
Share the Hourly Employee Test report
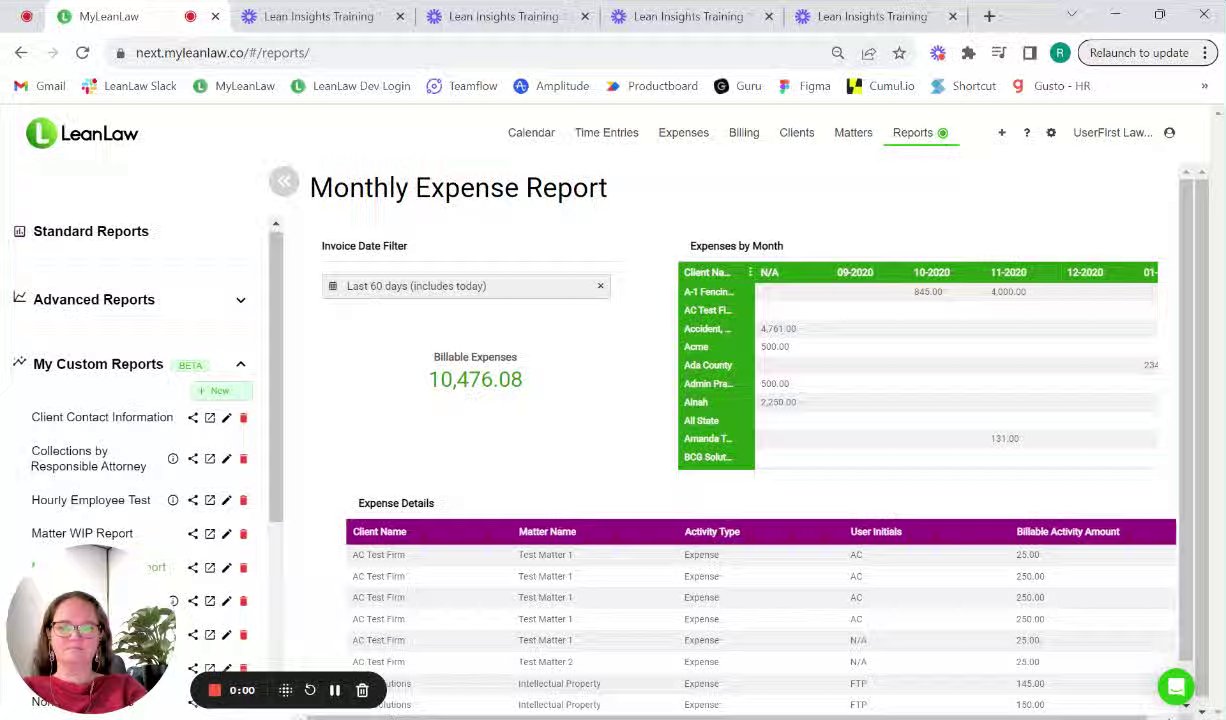[x=193, y=500]
